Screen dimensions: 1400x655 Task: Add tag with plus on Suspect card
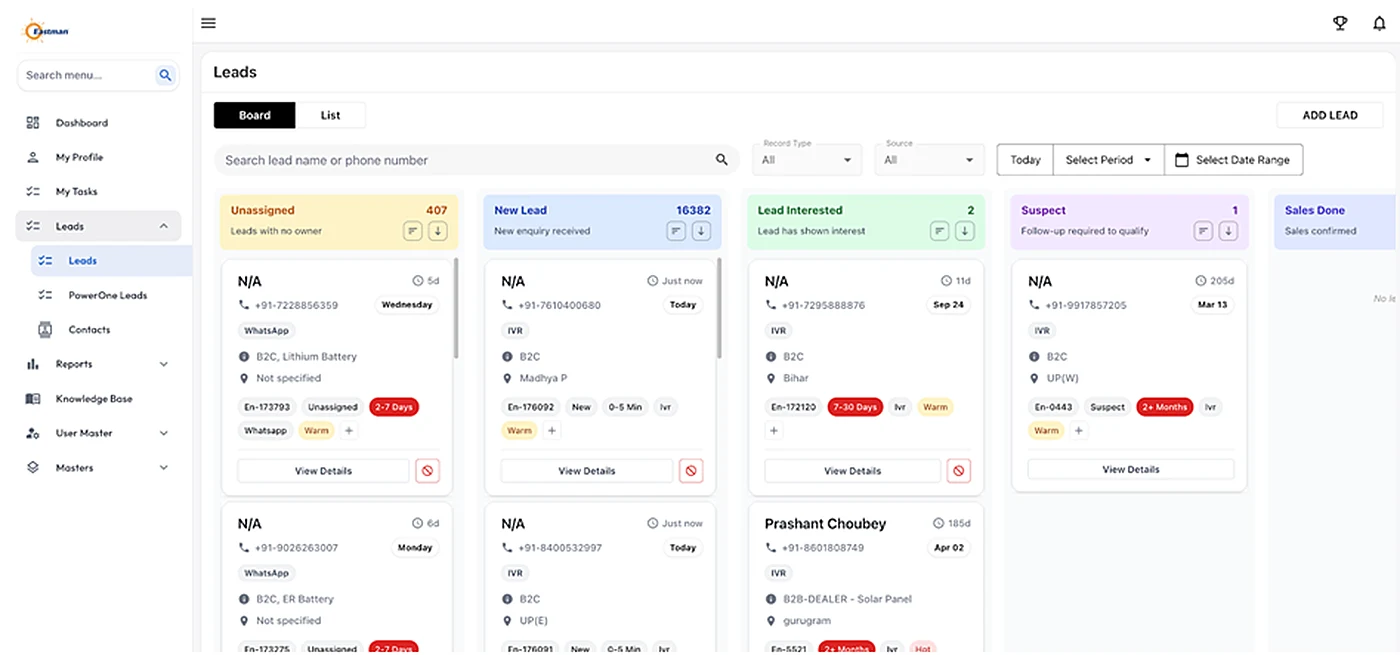click(1078, 431)
